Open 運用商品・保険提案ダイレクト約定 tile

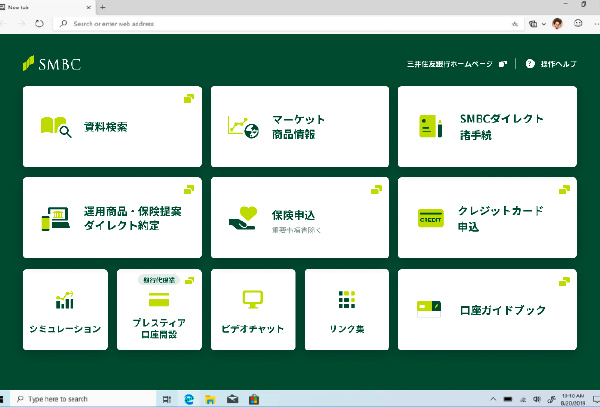pyautogui.click(x=112, y=217)
